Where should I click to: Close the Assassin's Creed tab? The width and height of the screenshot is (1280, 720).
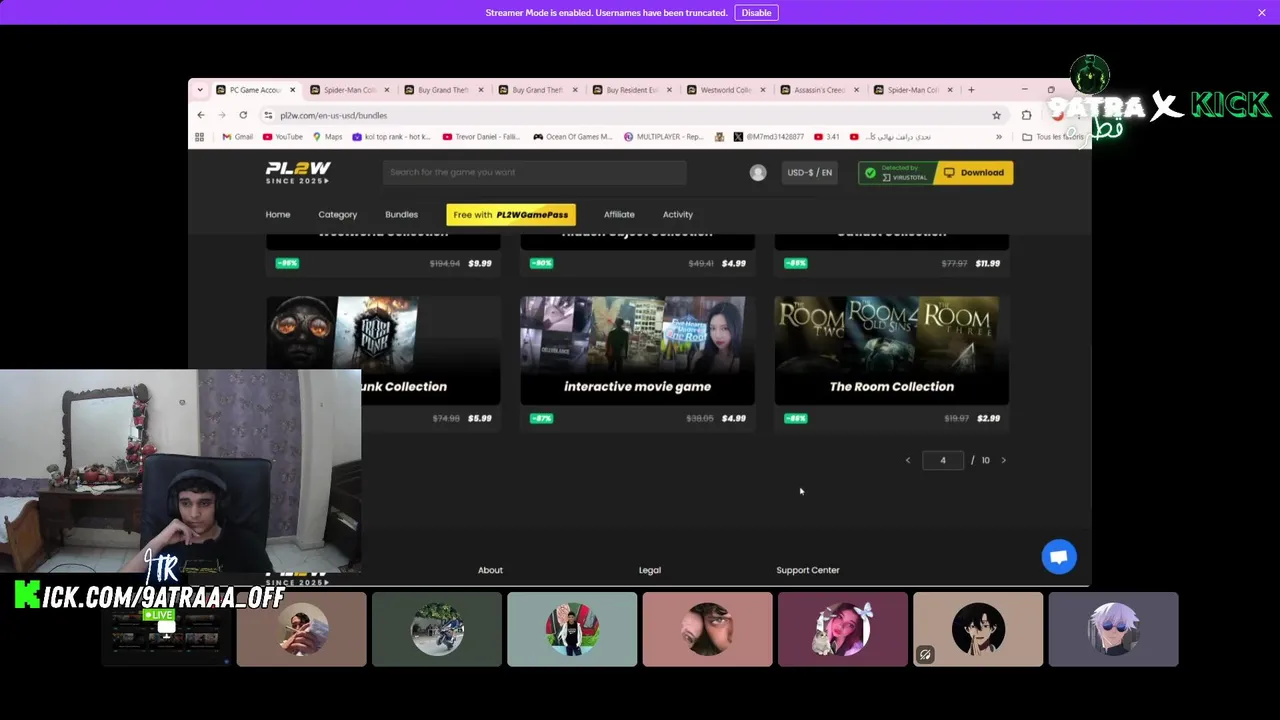856,90
